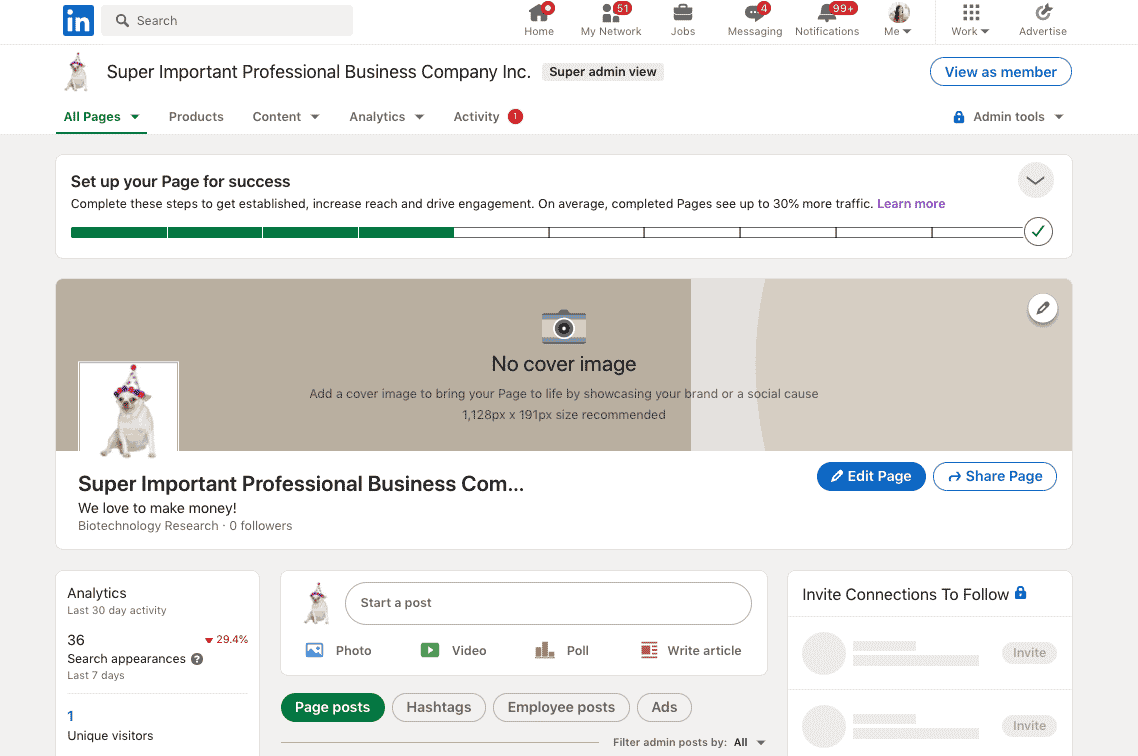Click the page setup progress bar
Screen dimensions: 1138x756
pos(547,232)
